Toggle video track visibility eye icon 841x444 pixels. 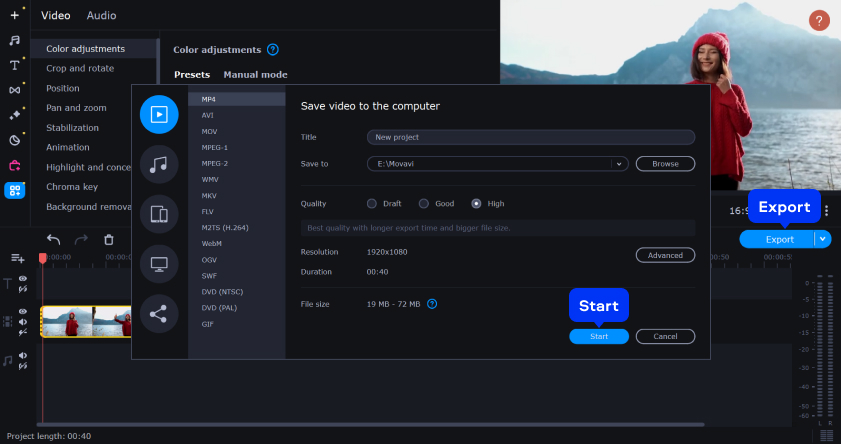(x=22, y=311)
